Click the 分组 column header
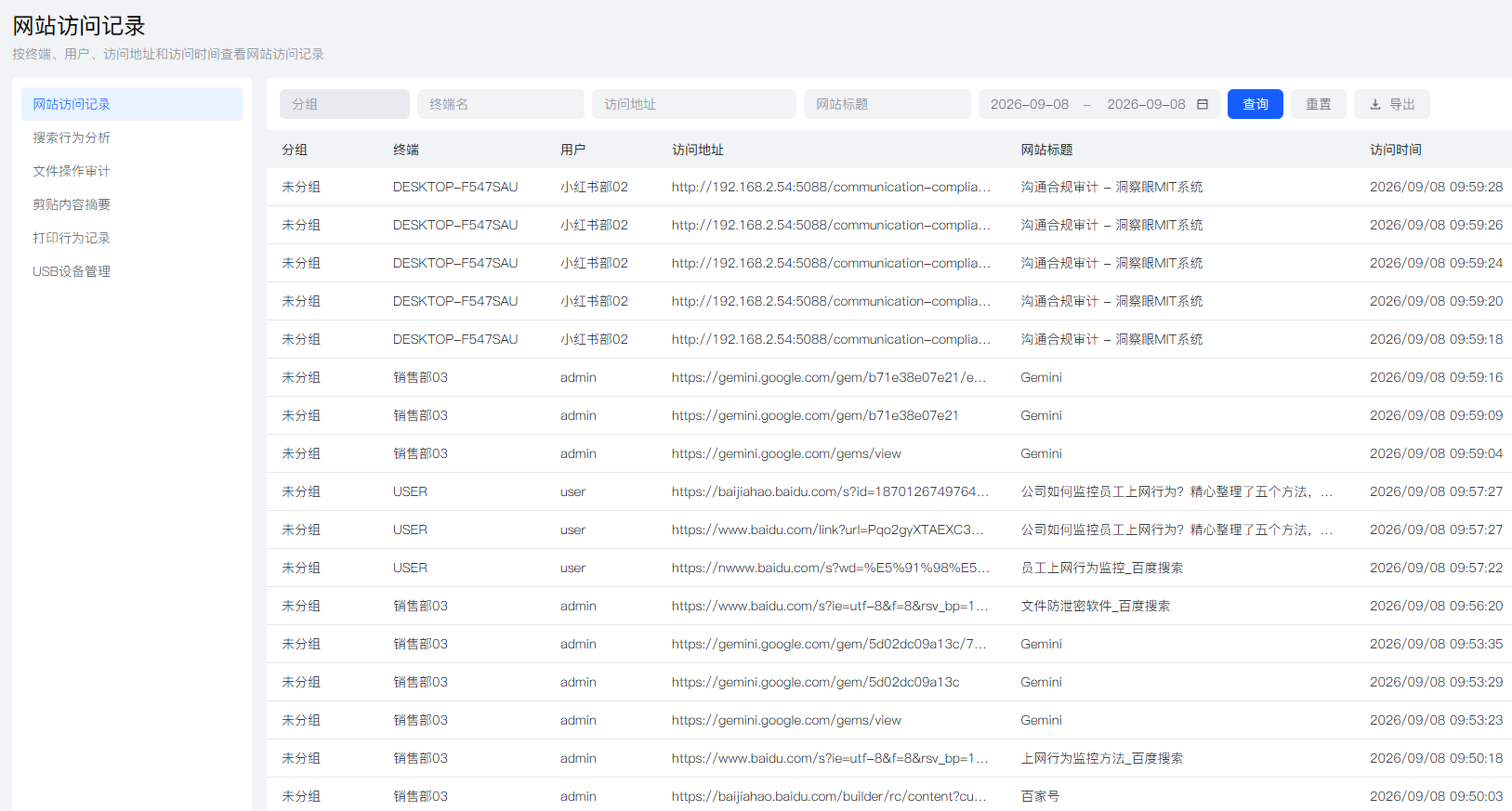Image resolution: width=1512 pixels, height=811 pixels. coord(295,150)
